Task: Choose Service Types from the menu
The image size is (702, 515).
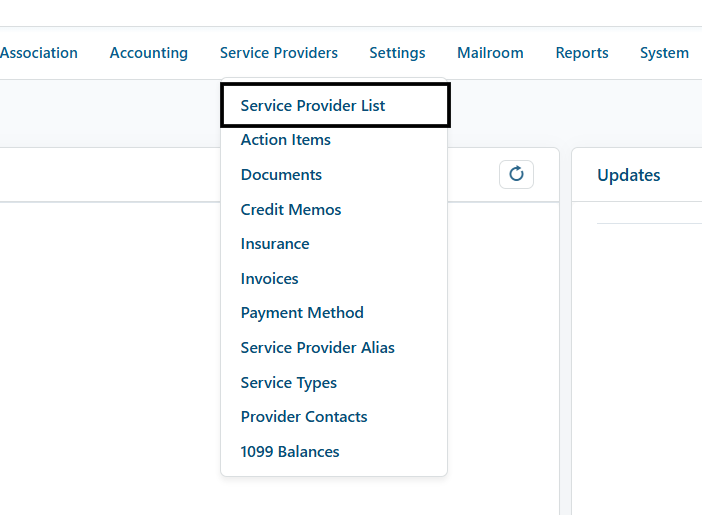Action: click(x=289, y=383)
